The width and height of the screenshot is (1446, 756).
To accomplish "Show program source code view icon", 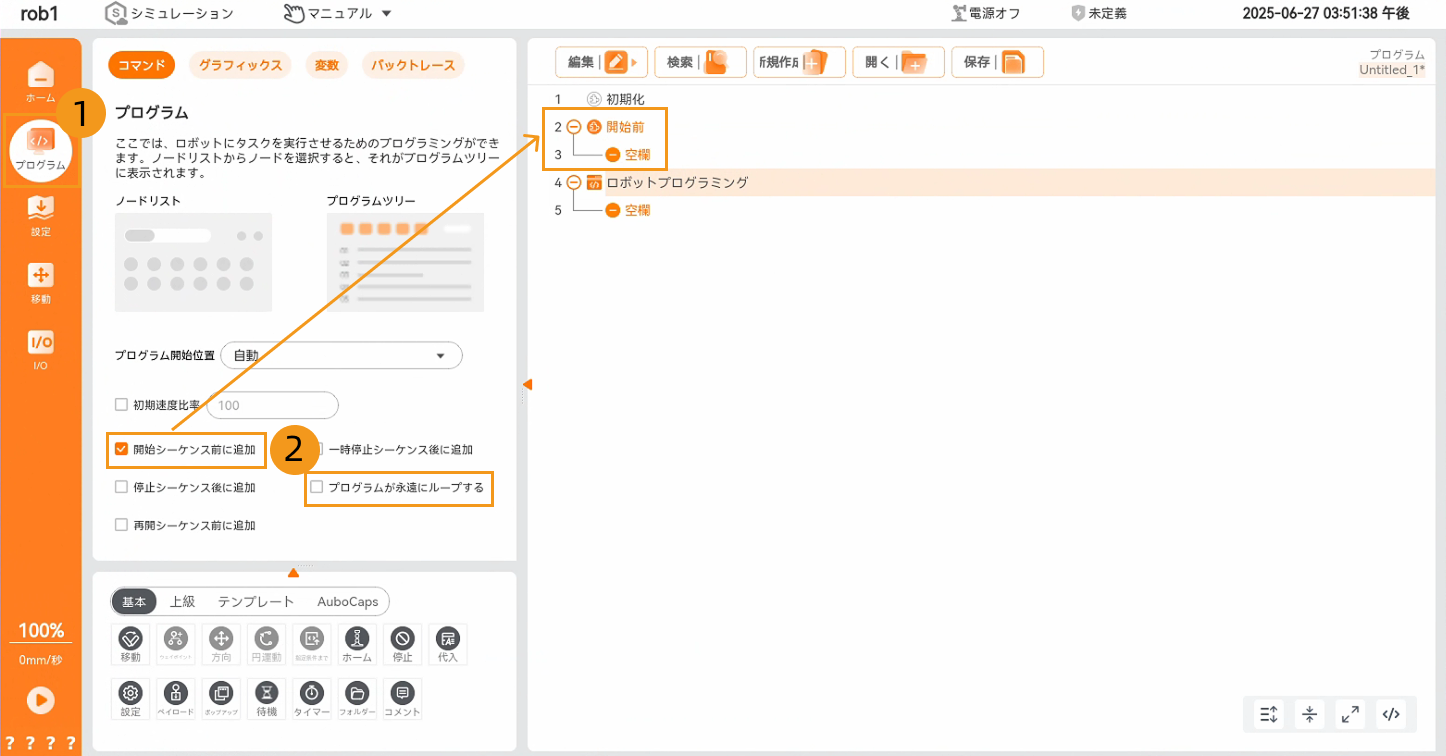I will [1390, 714].
